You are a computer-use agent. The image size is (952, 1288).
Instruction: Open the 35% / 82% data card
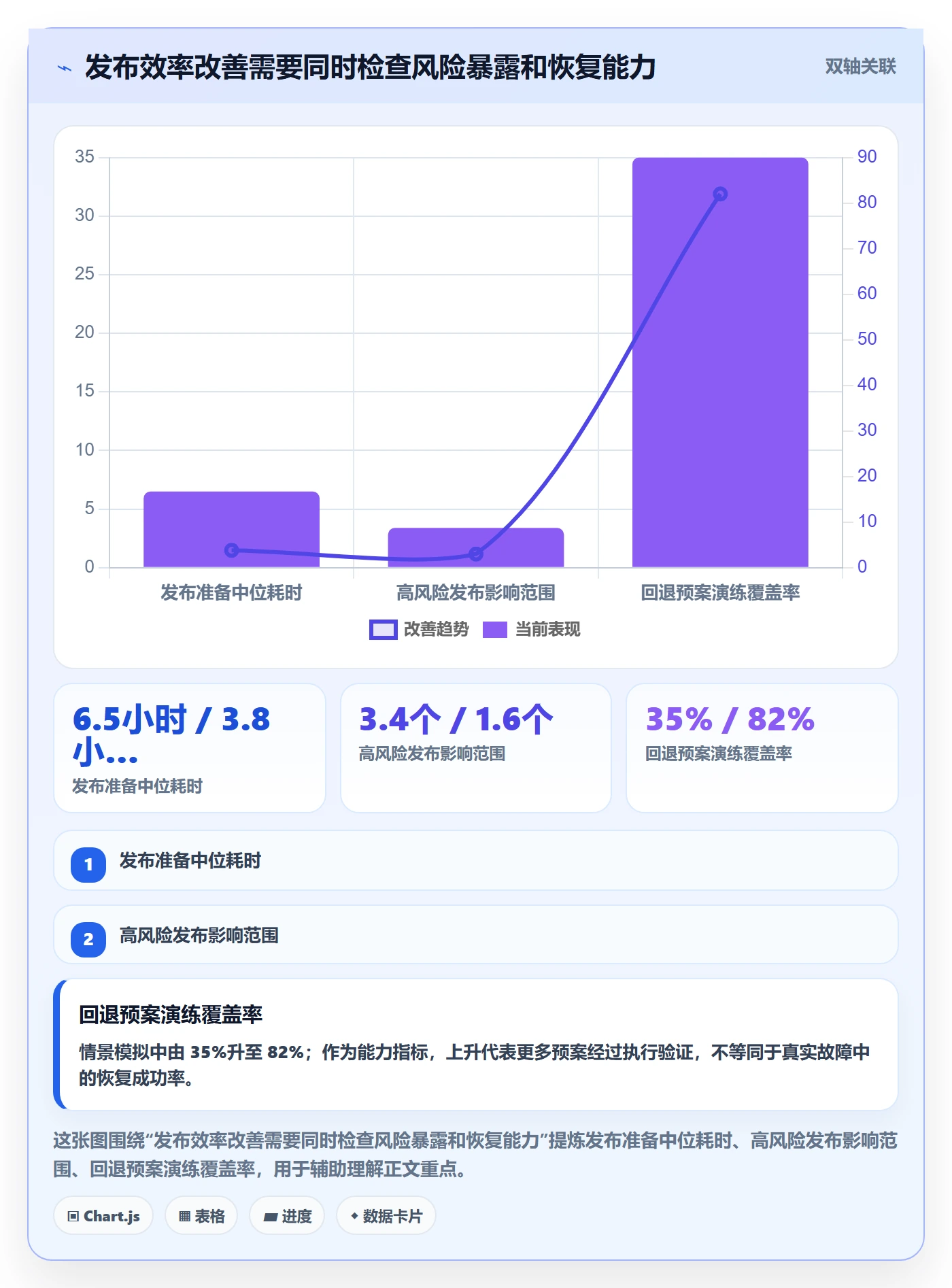click(762, 748)
